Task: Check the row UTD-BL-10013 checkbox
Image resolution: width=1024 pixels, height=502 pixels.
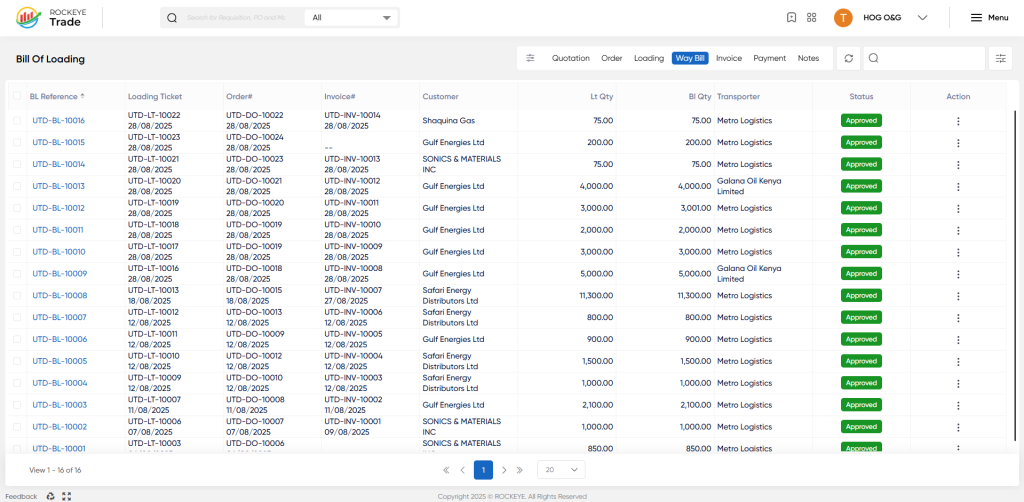Action: (17, 186)
